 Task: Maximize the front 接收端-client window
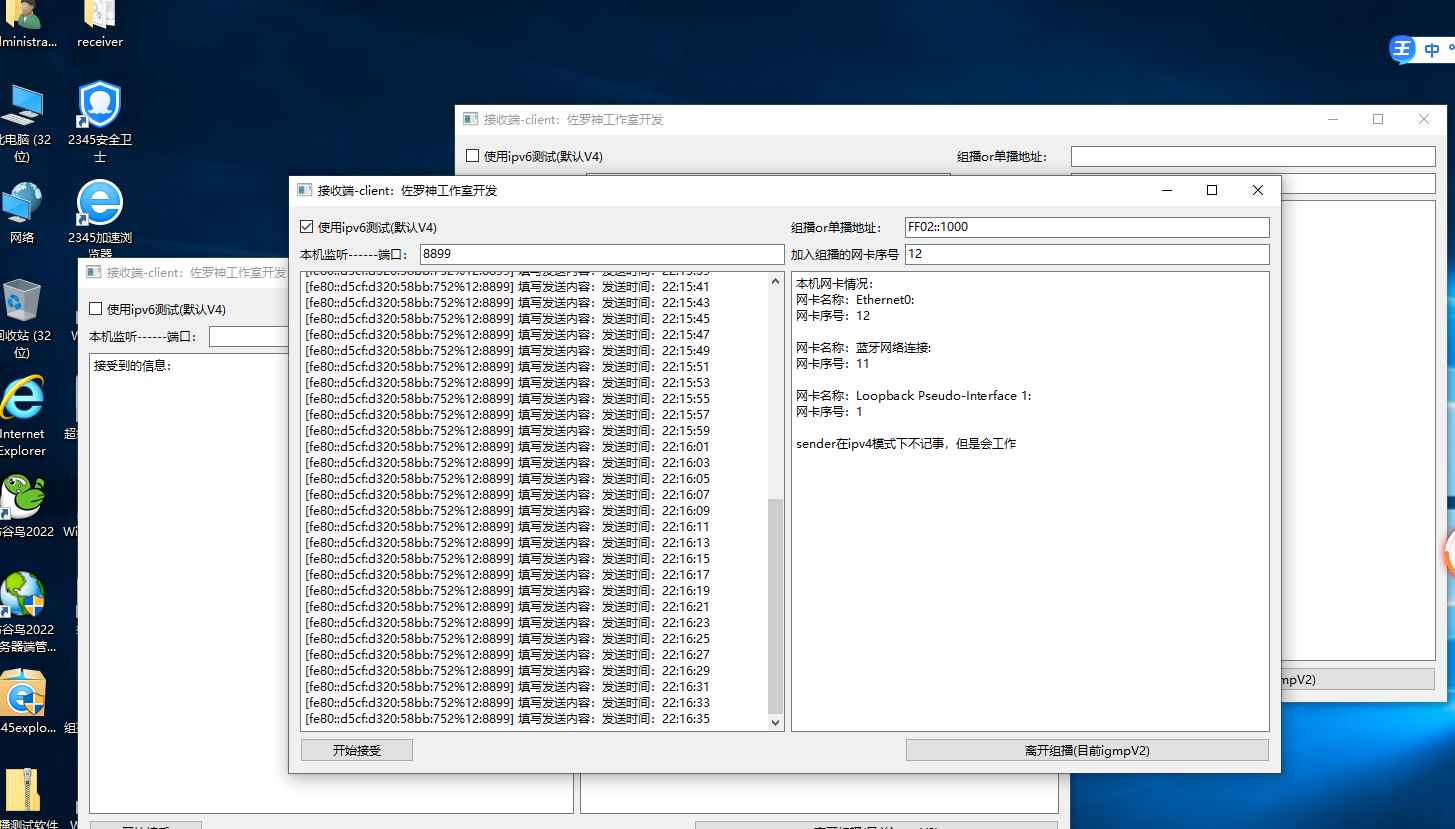[1212, 190]
